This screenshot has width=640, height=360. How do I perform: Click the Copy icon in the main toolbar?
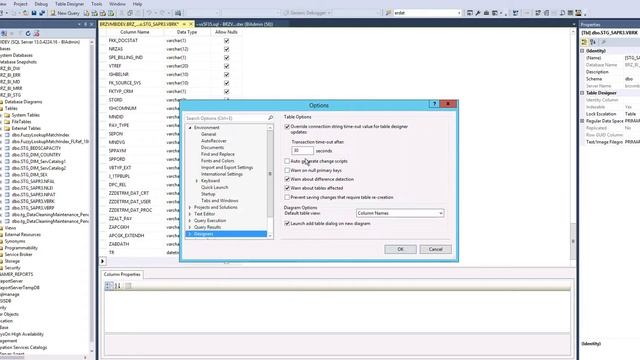tap(130, 13)
